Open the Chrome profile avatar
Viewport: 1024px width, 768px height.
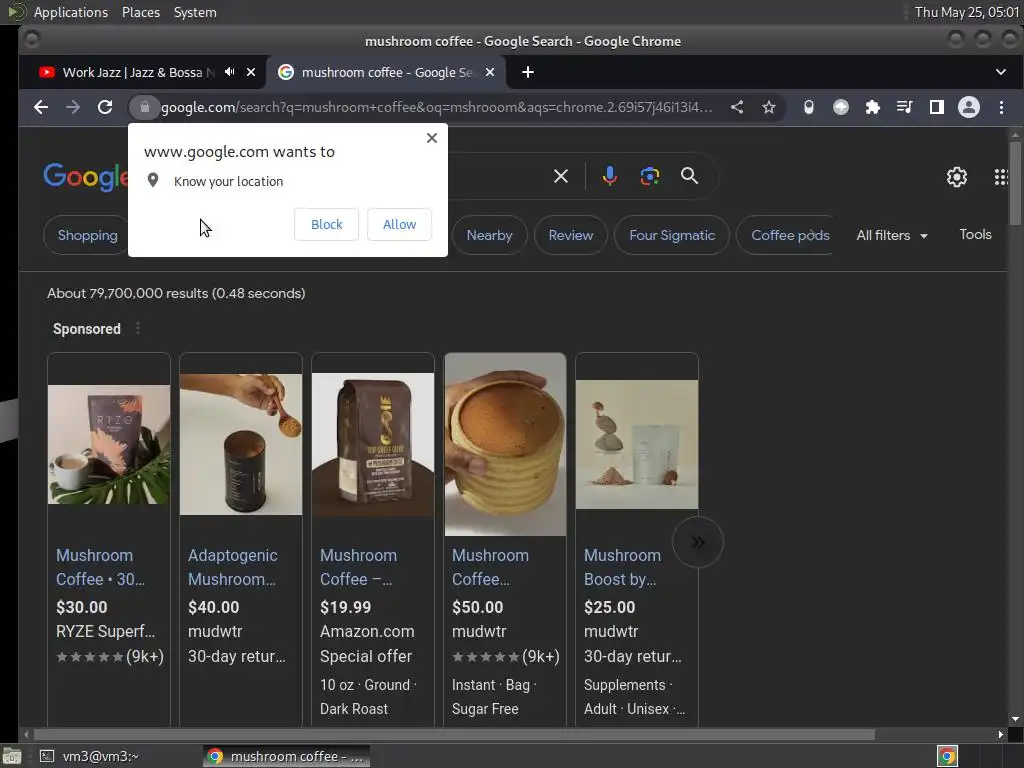tap(968, 107)
